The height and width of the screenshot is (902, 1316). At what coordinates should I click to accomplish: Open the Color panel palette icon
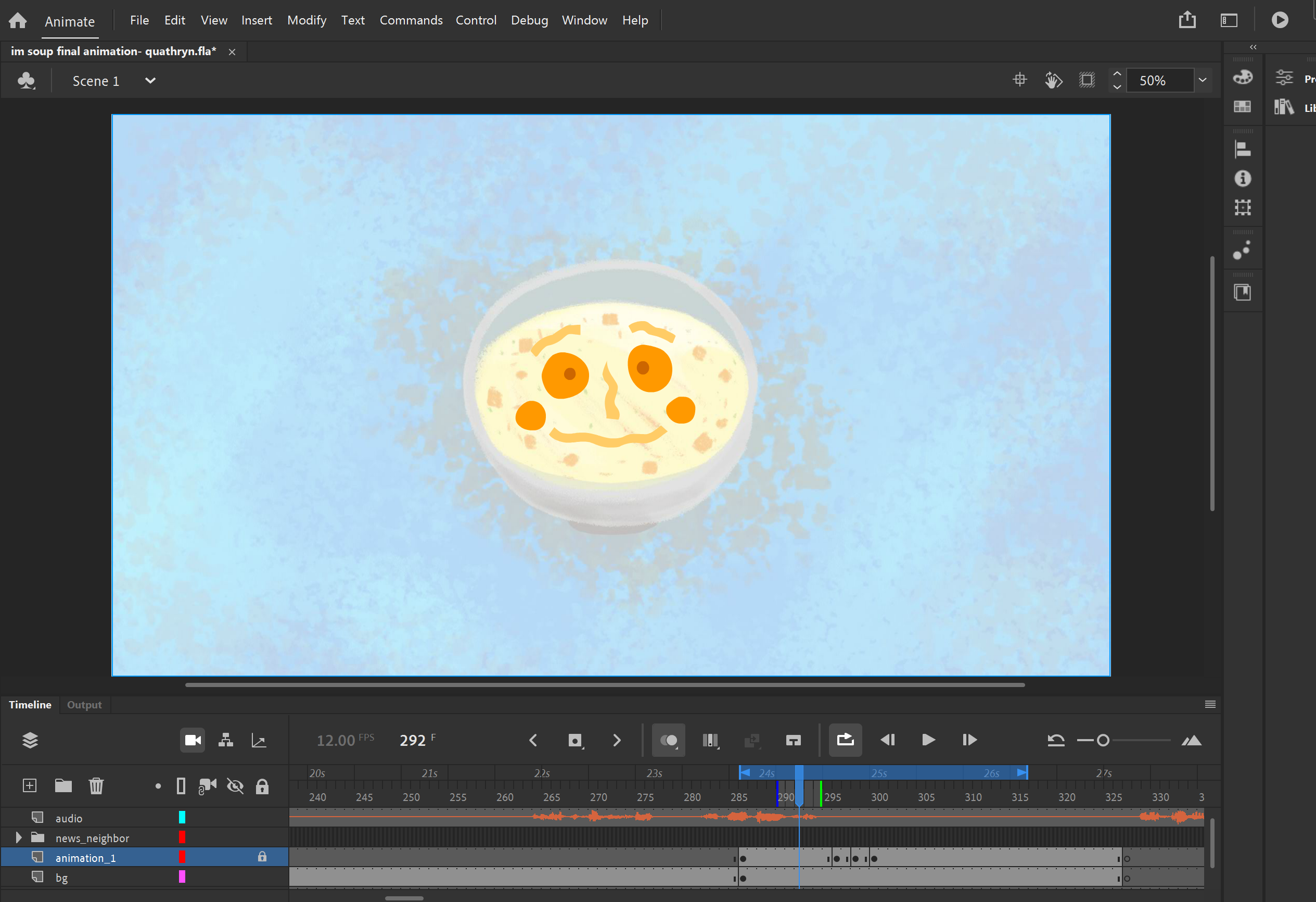click(x=1243, y=77)
